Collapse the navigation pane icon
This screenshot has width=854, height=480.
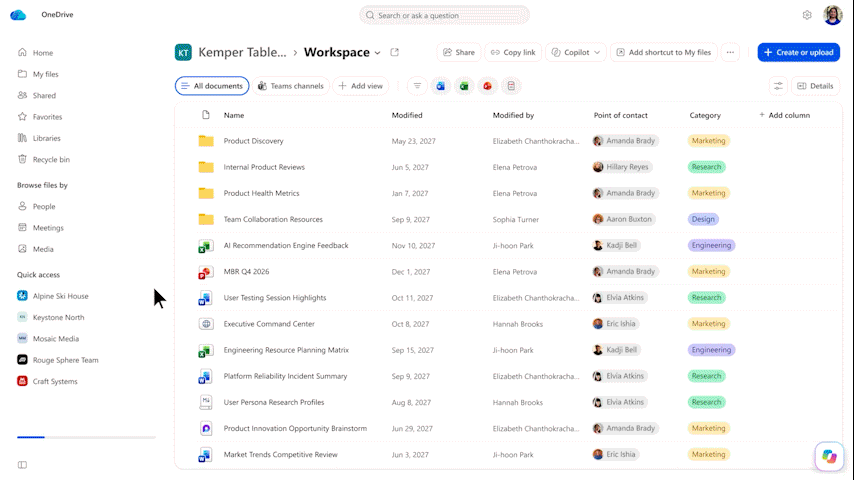[22, 465]
